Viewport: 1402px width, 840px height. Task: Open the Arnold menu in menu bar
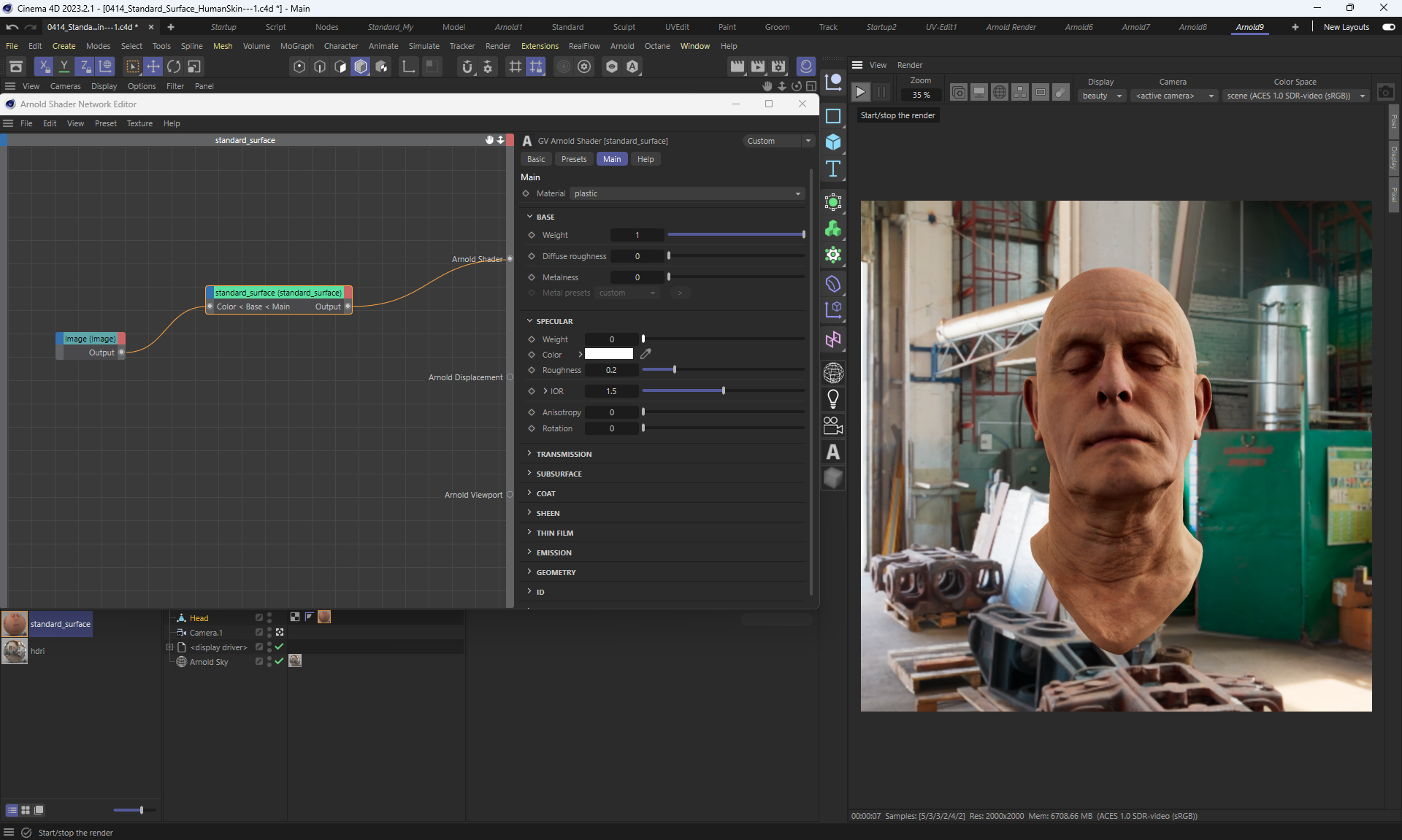[621, 46]
